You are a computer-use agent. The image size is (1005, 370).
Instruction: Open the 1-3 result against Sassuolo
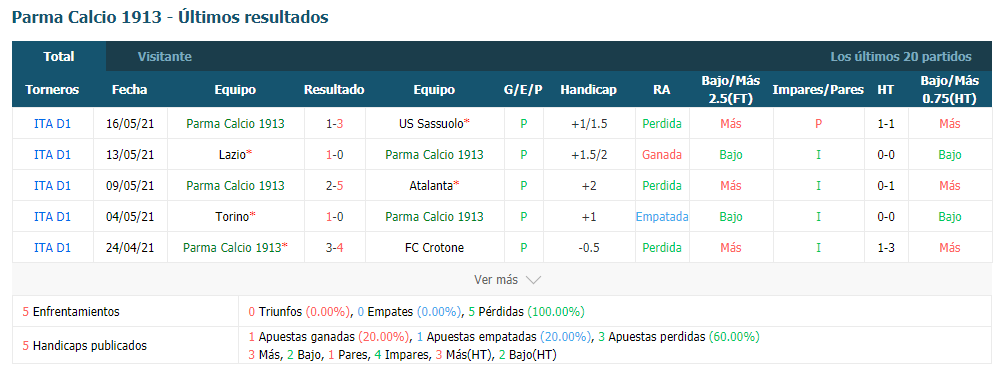tap(335, 124)
